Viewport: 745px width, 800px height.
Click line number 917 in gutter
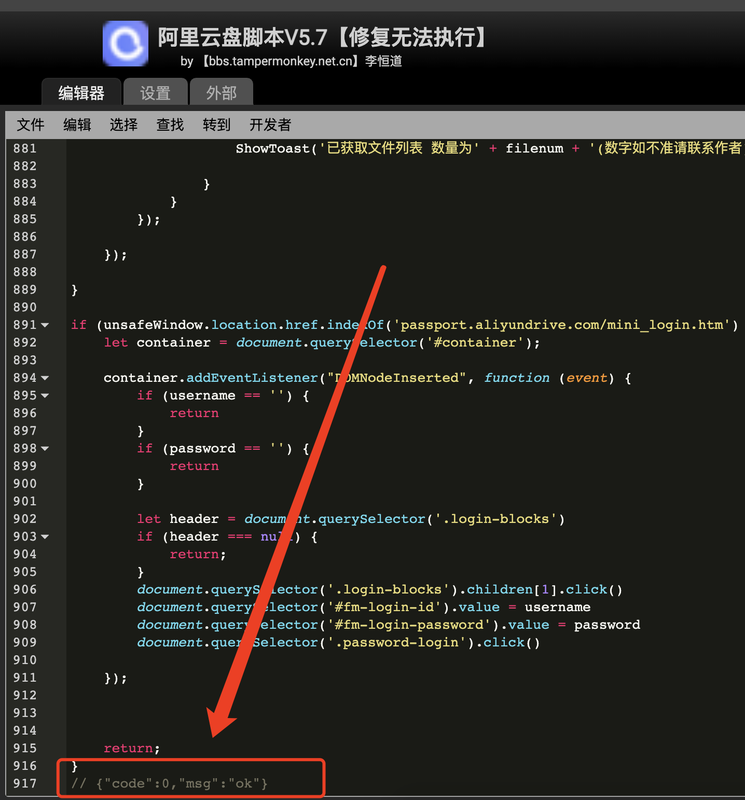(x=25, y=784)
